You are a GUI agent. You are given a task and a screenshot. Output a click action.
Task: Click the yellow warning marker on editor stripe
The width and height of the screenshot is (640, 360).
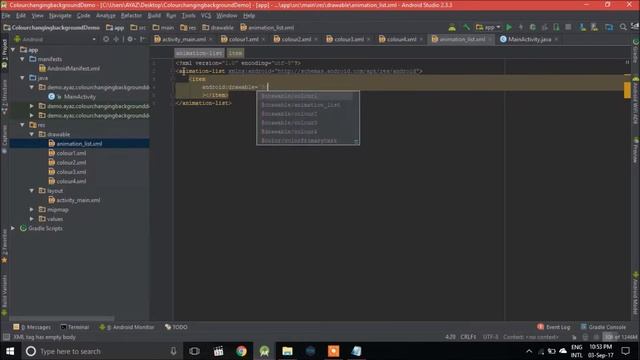click(x=627, y=90)
